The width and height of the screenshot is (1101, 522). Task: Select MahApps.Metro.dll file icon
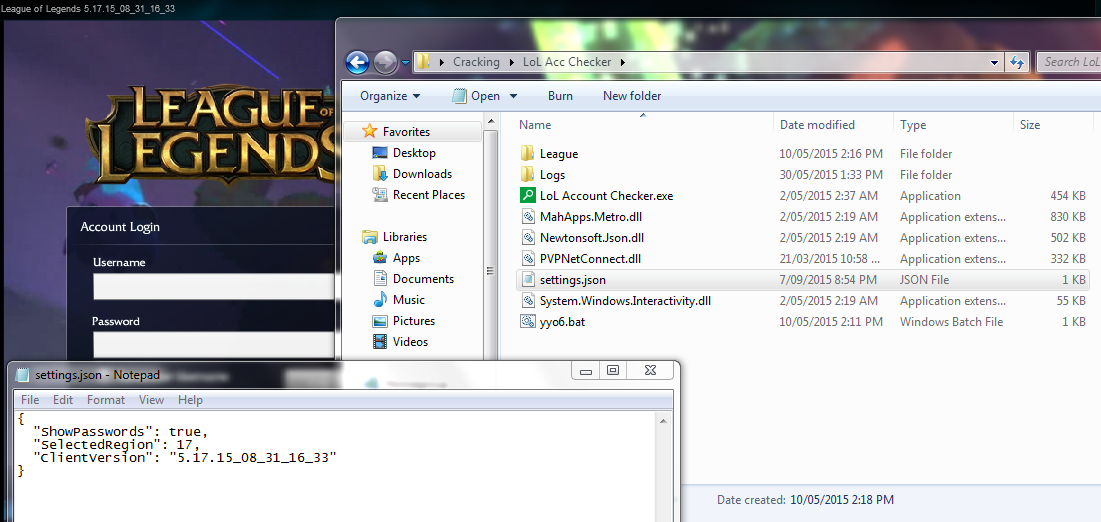click(x=528, y=216)
